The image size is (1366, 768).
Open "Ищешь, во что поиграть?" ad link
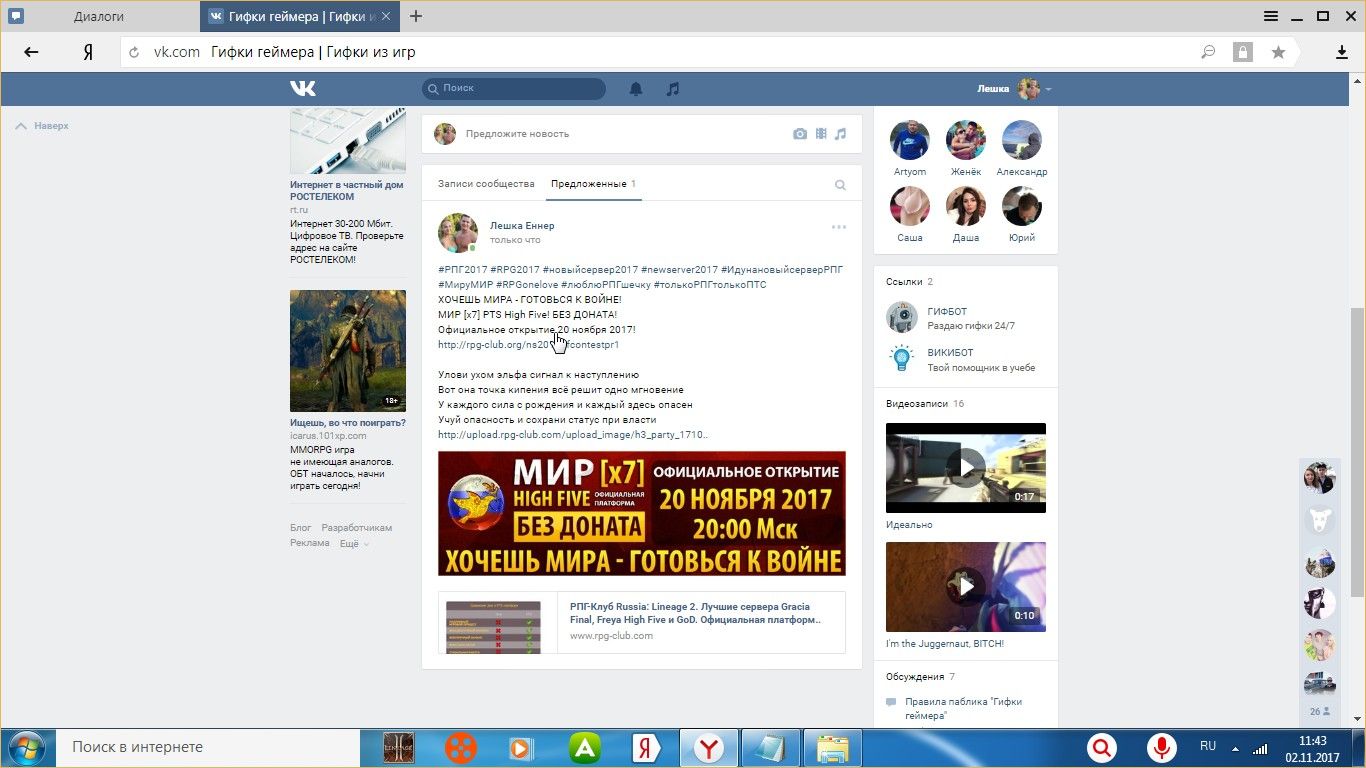pos(348,423)
